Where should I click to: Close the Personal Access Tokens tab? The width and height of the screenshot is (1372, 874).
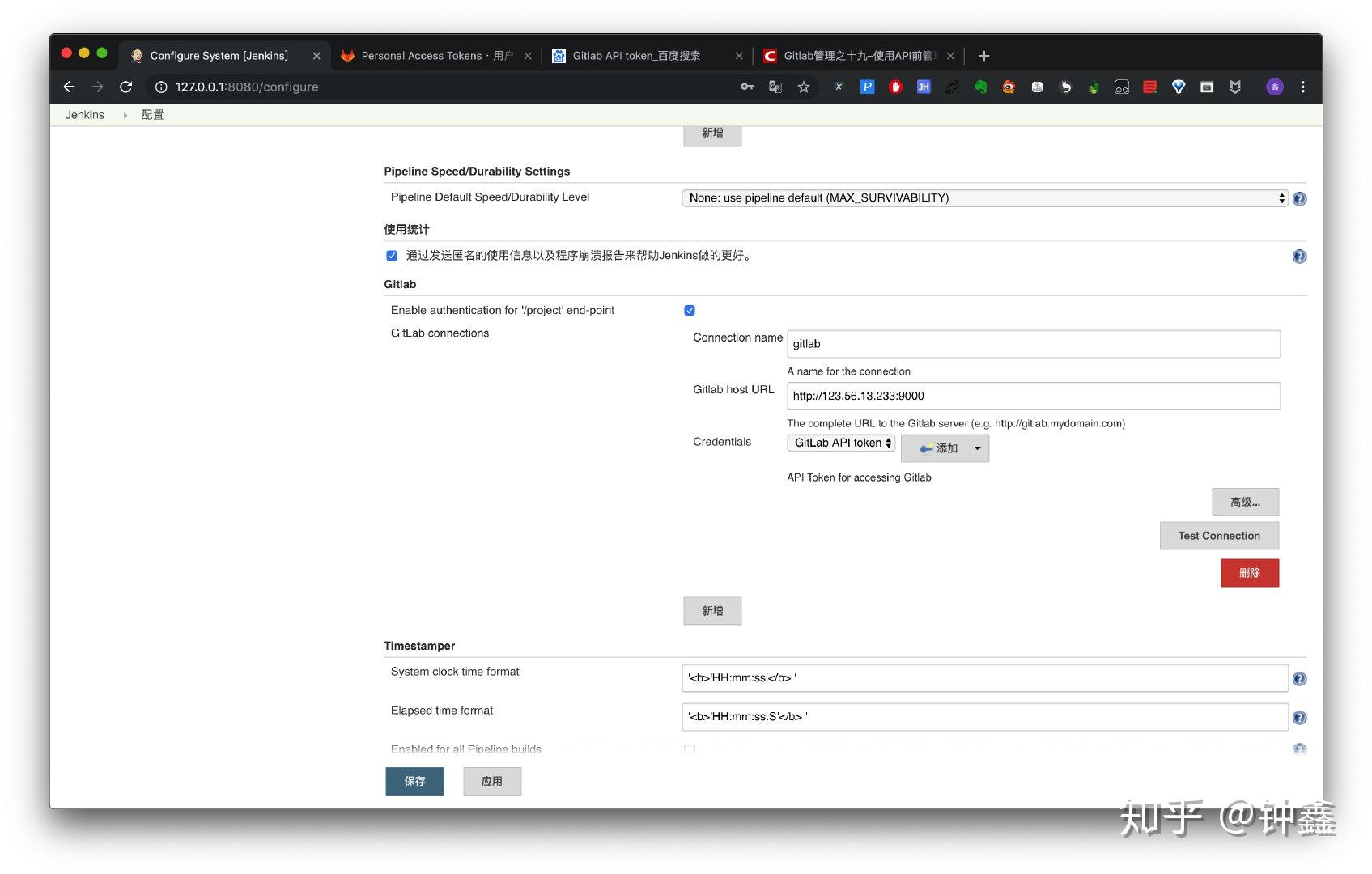528,56
